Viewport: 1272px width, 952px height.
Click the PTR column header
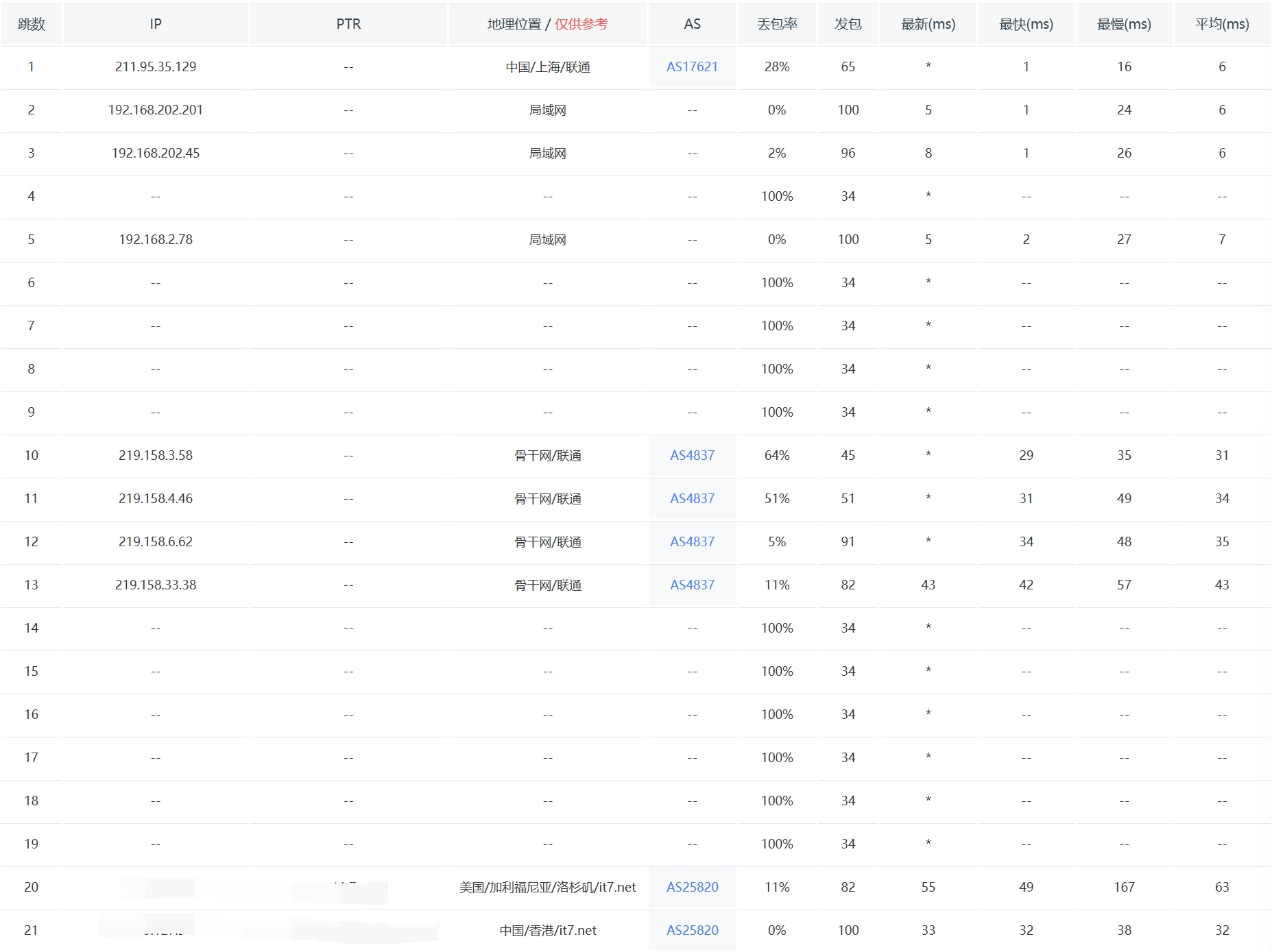click(x=348, y=24)
